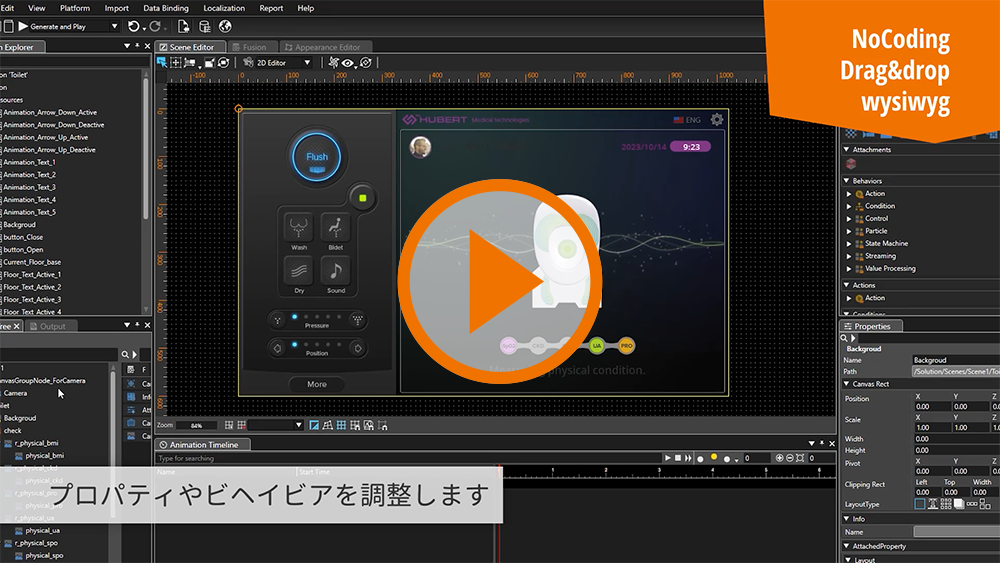
Task: Select Animation_Text_3 in the explorer list
Action: coord(29,187)
